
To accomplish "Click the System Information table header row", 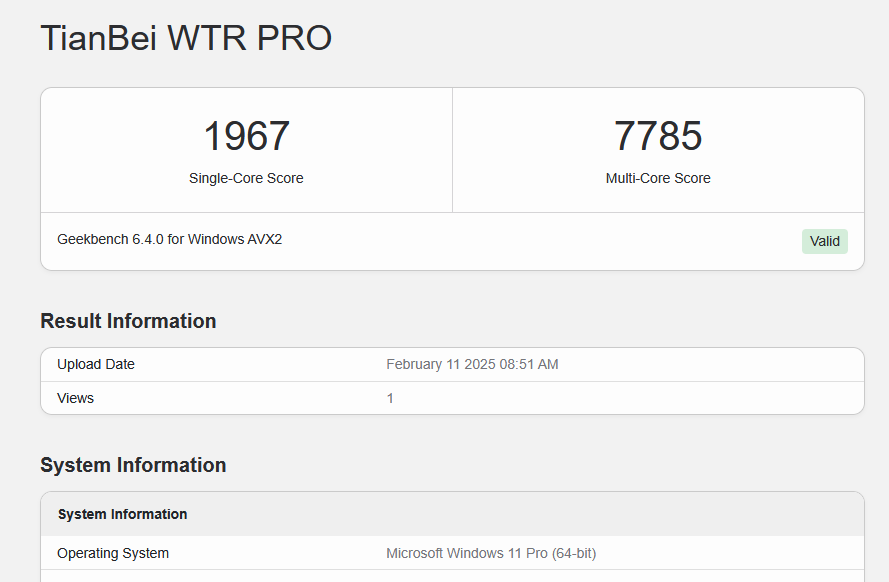I will click(x=452, y=514).
